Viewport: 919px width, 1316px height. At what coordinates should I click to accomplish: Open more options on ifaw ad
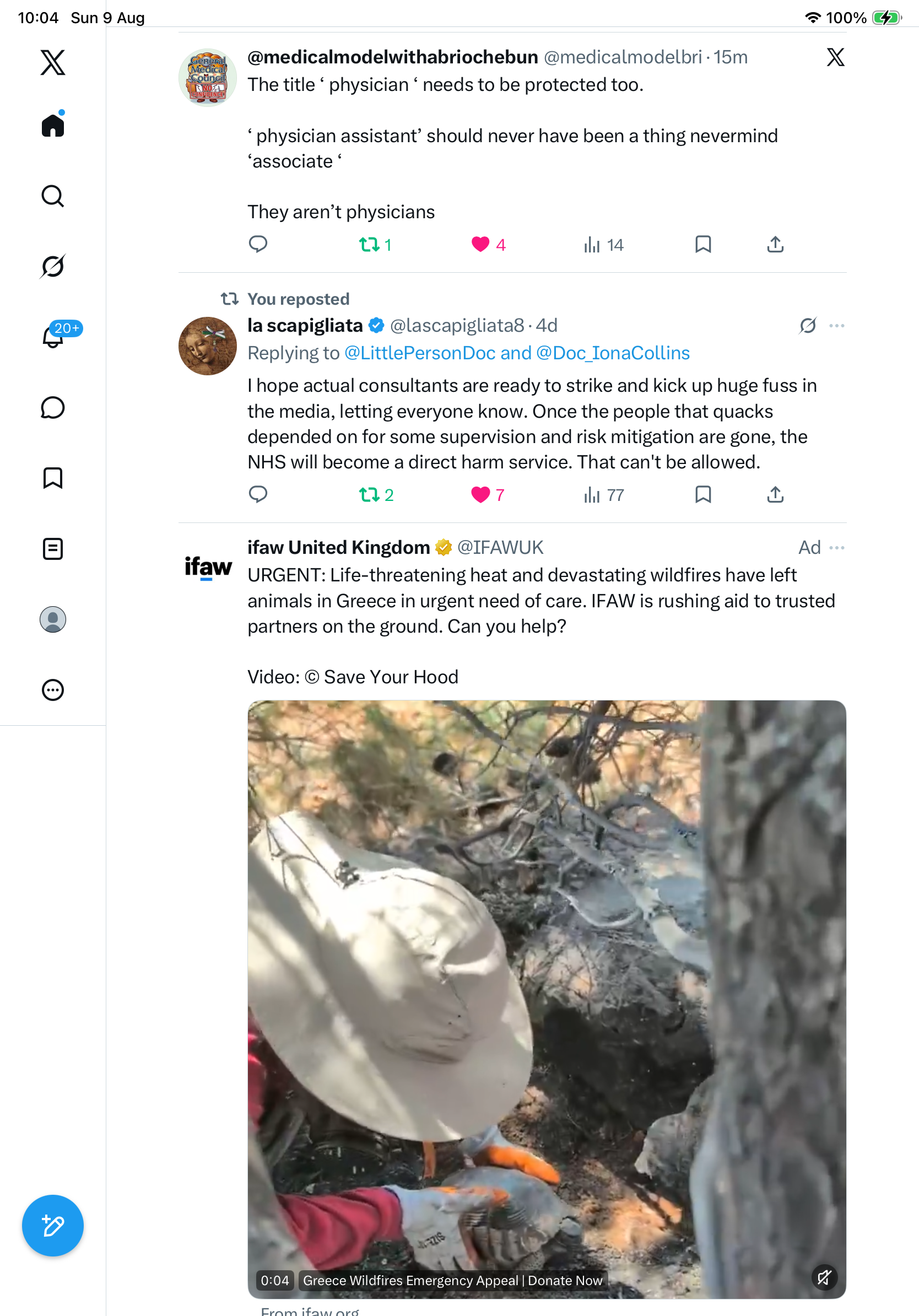click(x=837, y=548)
